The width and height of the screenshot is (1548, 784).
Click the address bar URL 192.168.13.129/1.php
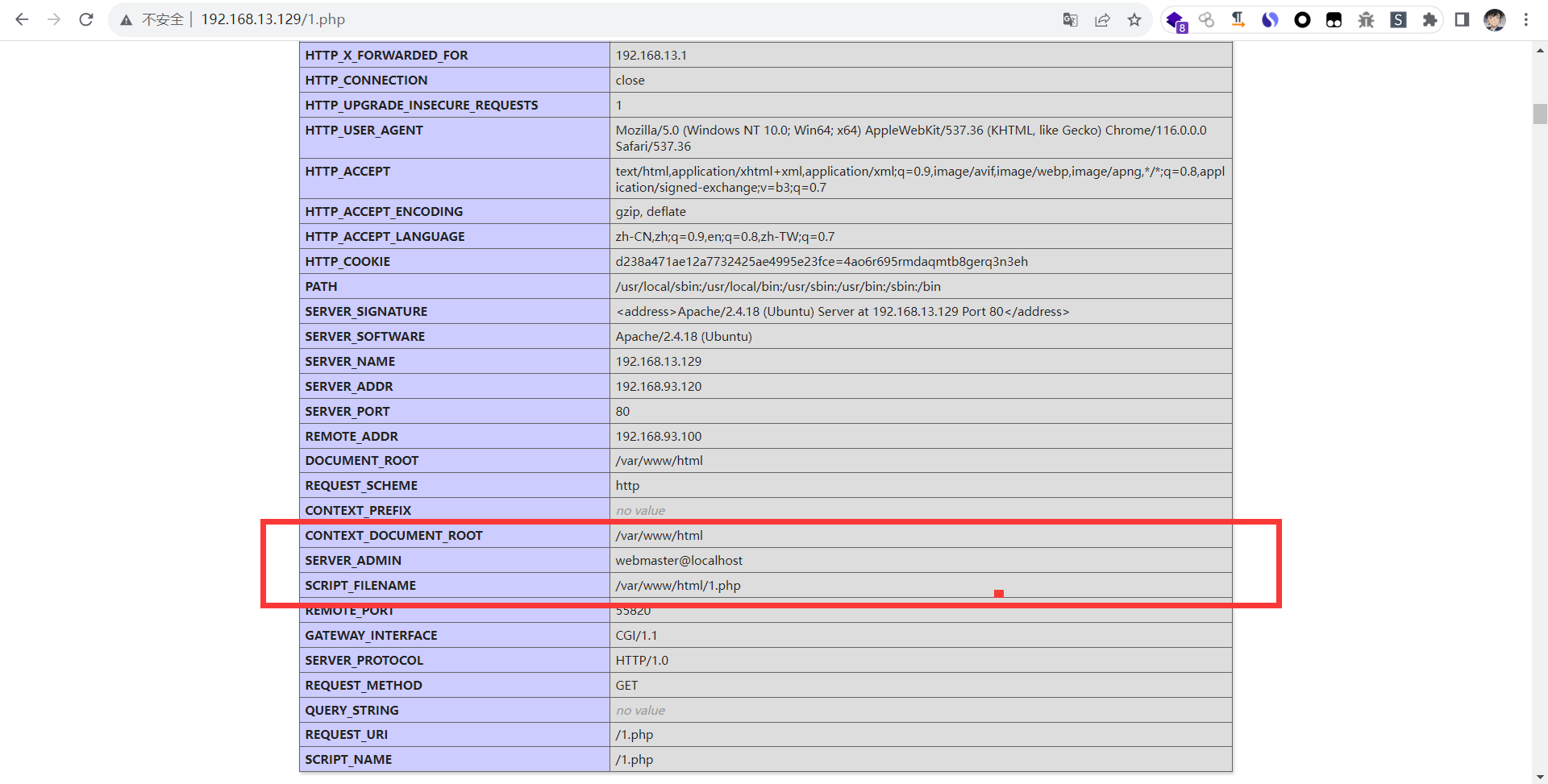pos(273,19)
